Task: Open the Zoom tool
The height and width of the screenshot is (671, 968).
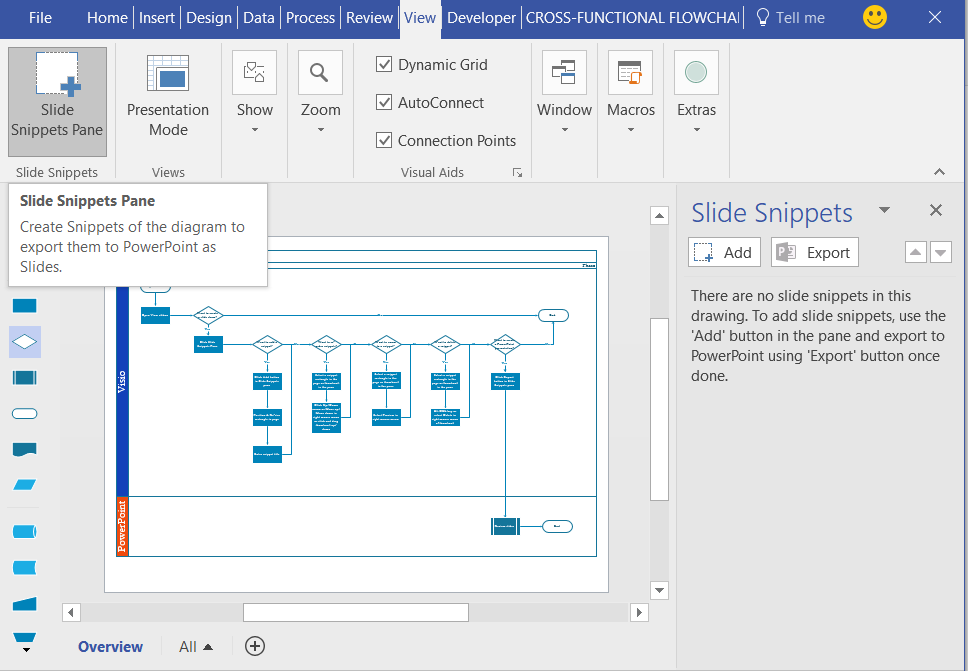Action: [x=320, y=72]
